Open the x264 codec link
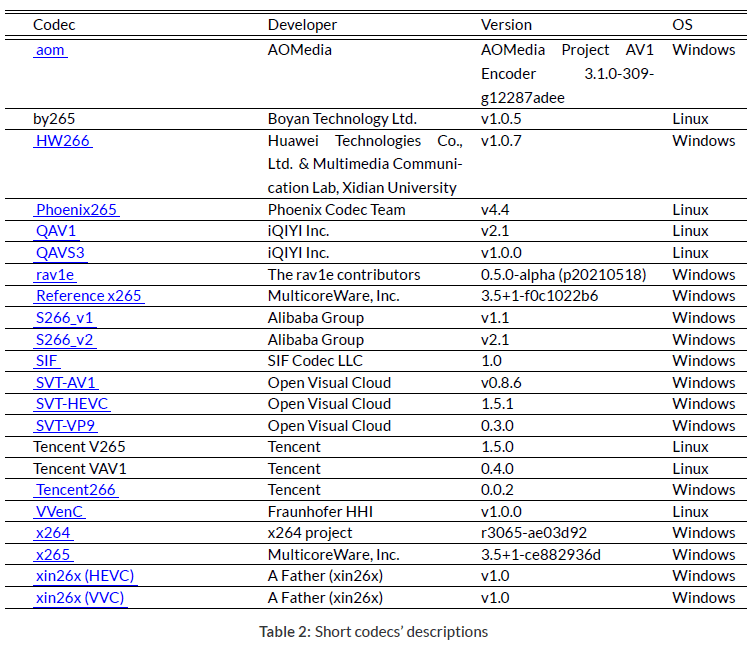Screen dimensions: 752x645 (52, 533)
